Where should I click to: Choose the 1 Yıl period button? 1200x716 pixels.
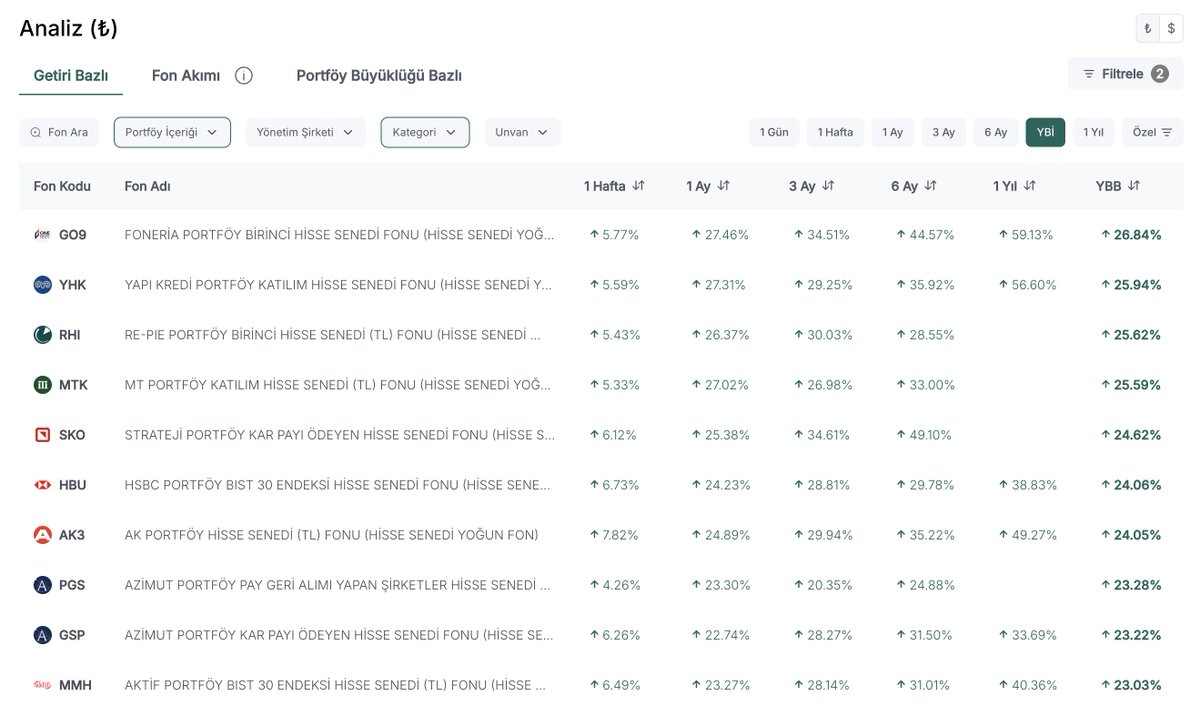click(x=1093, y=132)
